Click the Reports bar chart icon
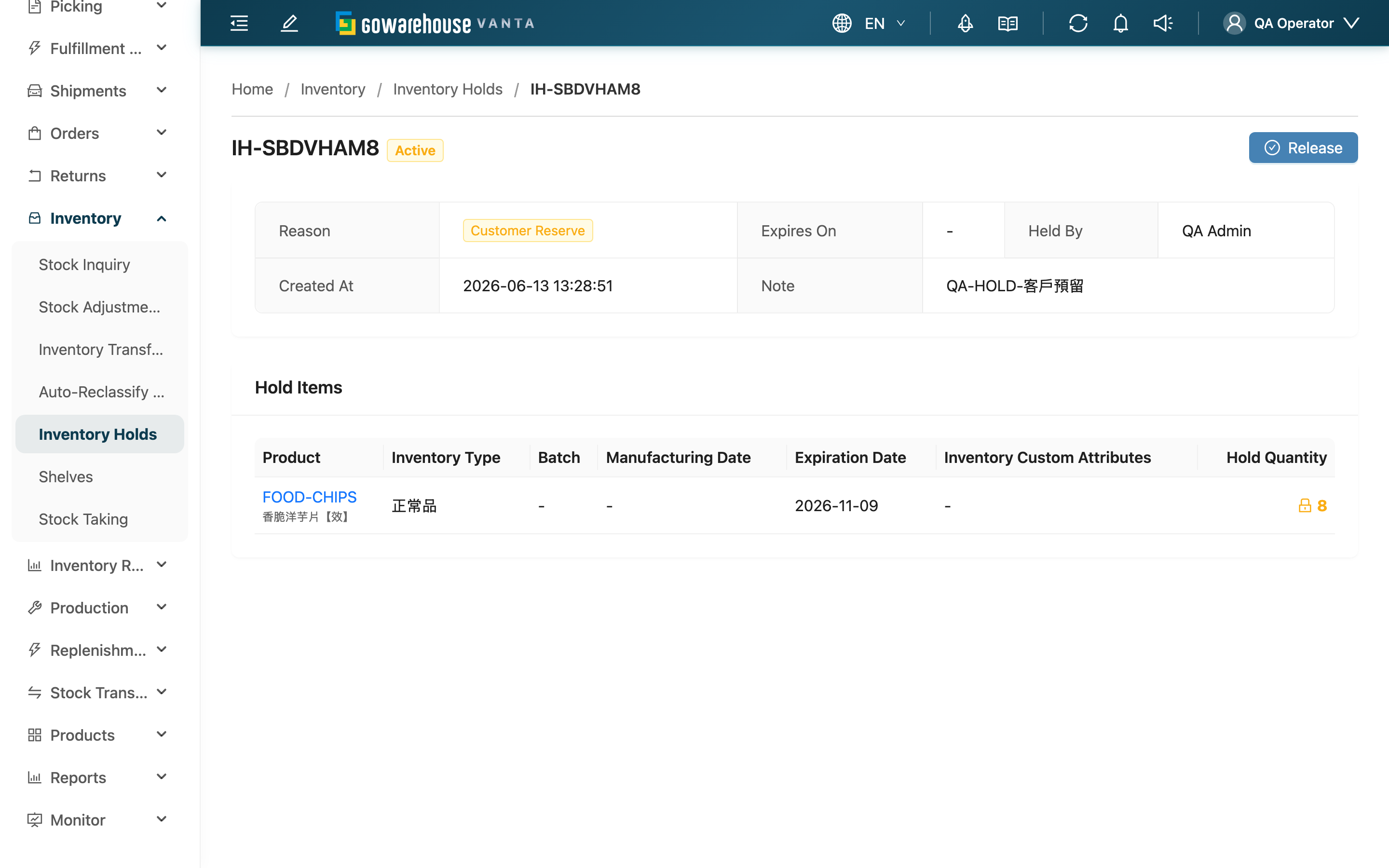Image resolution: width=1389 pixels, height=868 pixels. pos(34,778)
